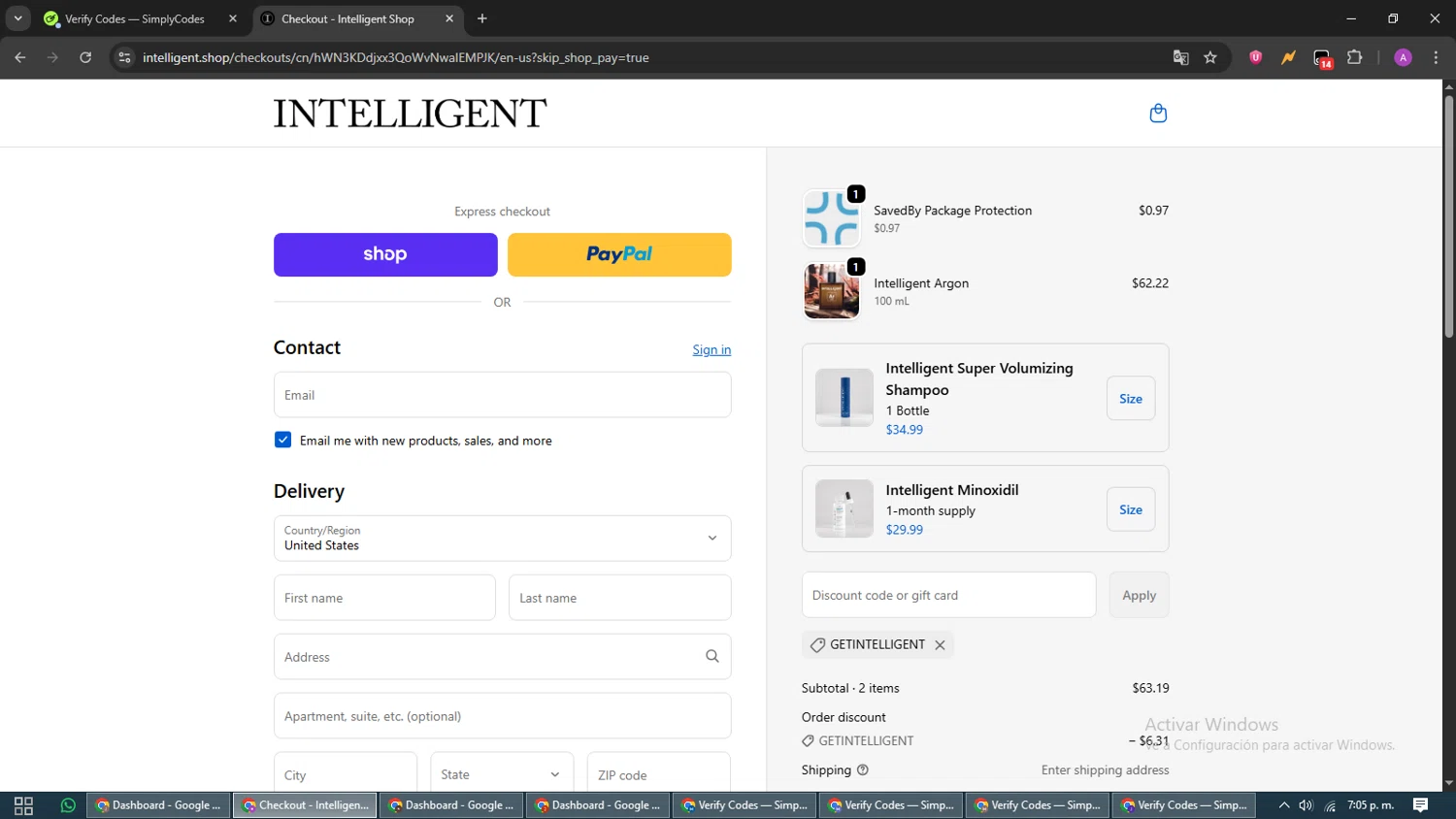Open the Windows notification center icon
Screen dimensions: 1456x819
pos(1420,805)
